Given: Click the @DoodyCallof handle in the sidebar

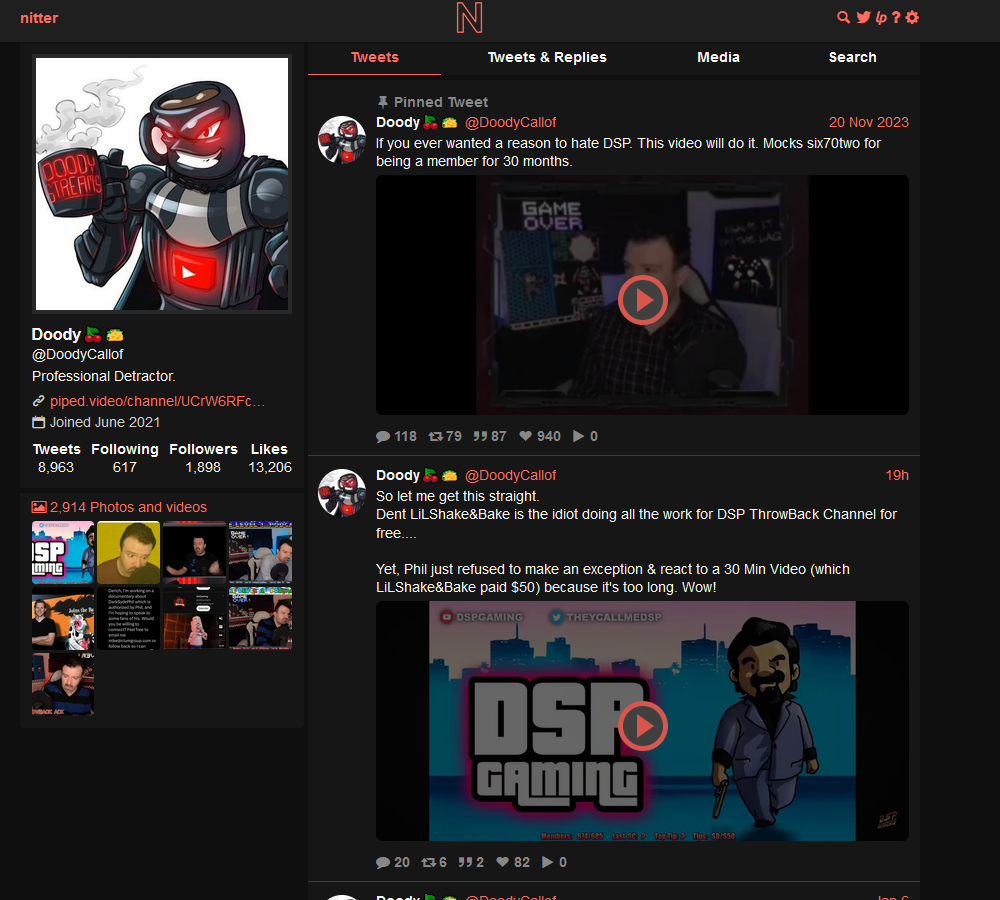Looking at the screenshot, I should [77, 354].
